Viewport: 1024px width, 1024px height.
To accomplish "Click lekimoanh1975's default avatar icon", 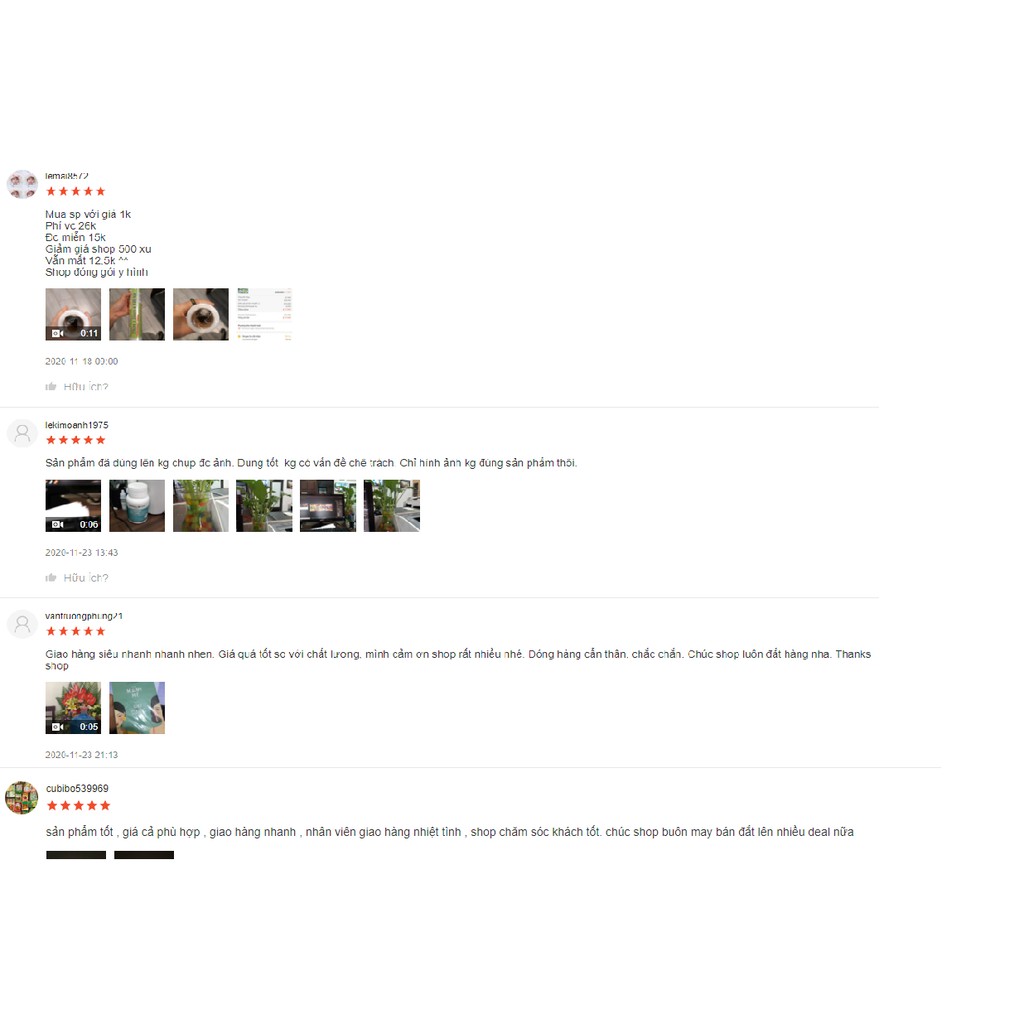I will [x=22, y=433].
